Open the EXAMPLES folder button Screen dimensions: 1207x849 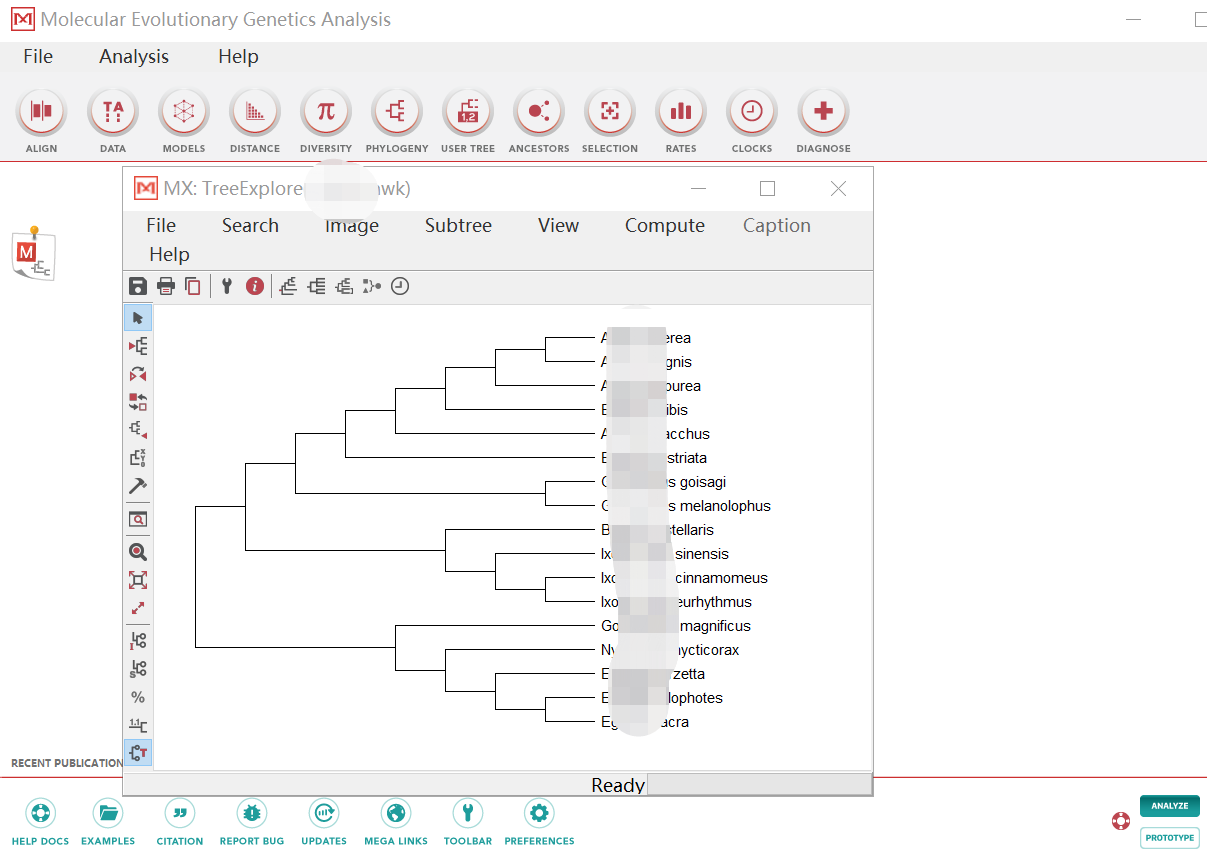point(108,822)
